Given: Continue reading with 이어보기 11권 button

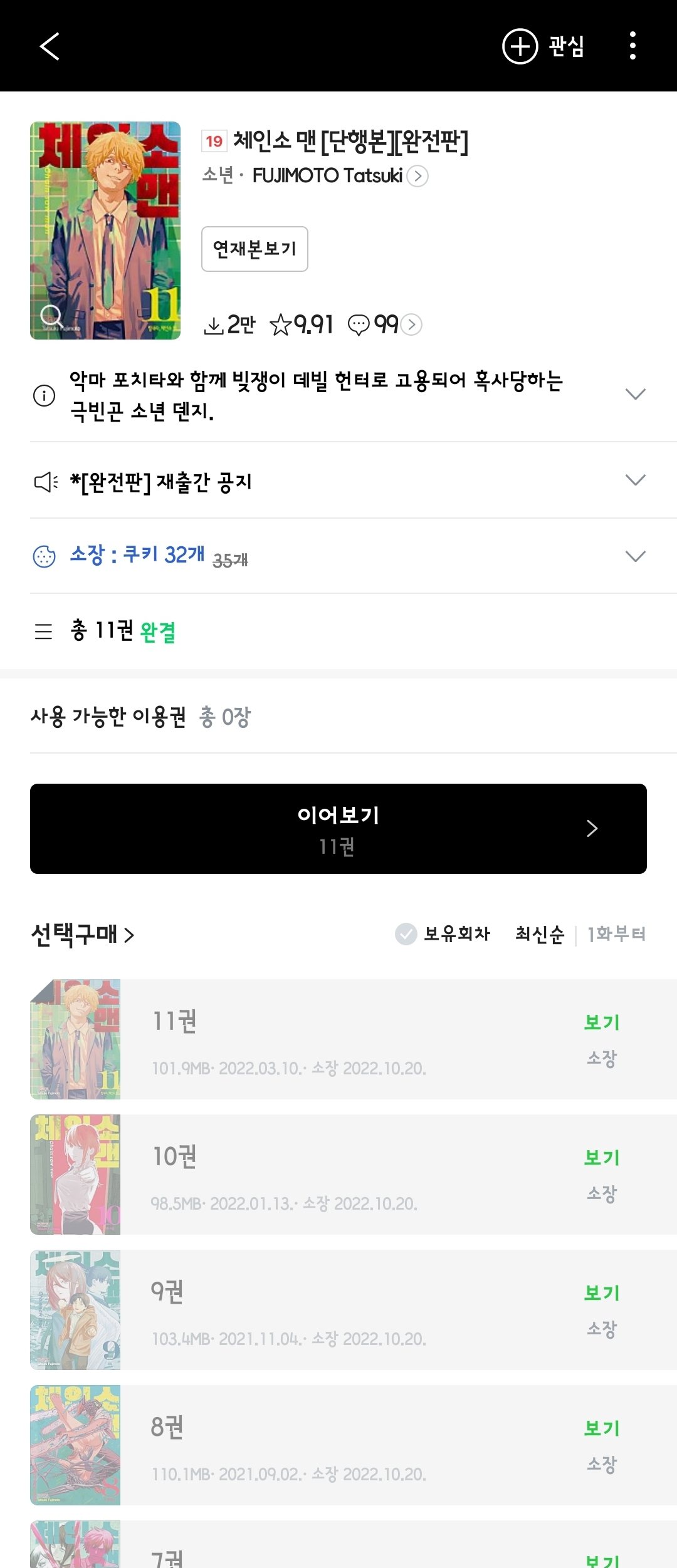Looking at the screenshot, I should (x=338, y=829).
